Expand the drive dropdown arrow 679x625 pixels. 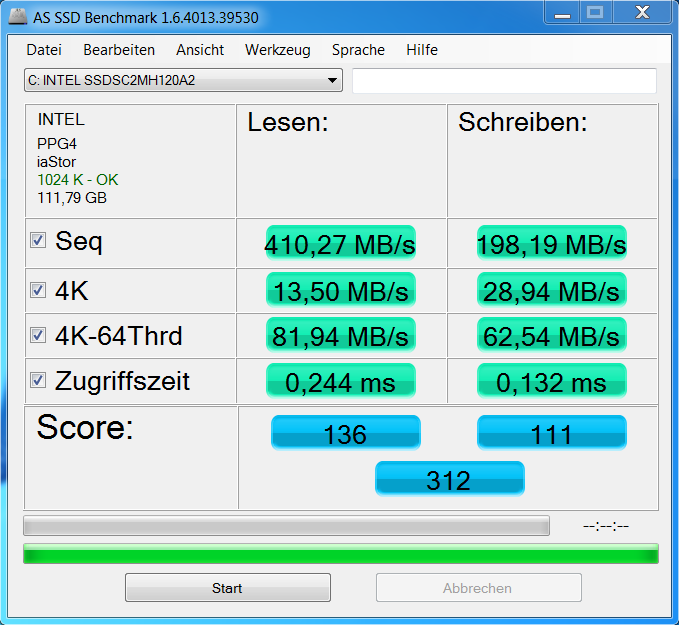click(332, 80)
